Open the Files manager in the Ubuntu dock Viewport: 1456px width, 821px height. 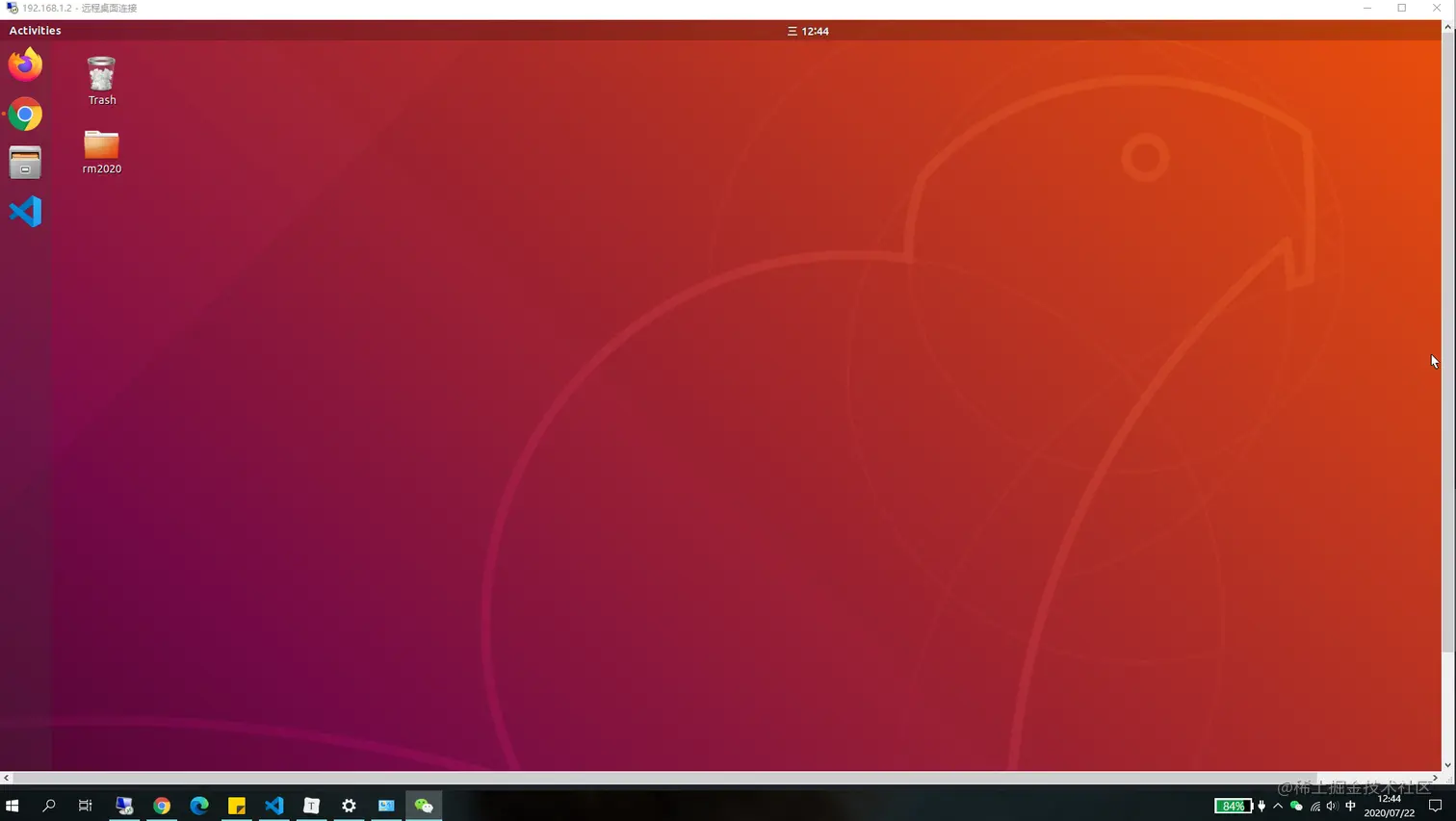click(25, 163)
